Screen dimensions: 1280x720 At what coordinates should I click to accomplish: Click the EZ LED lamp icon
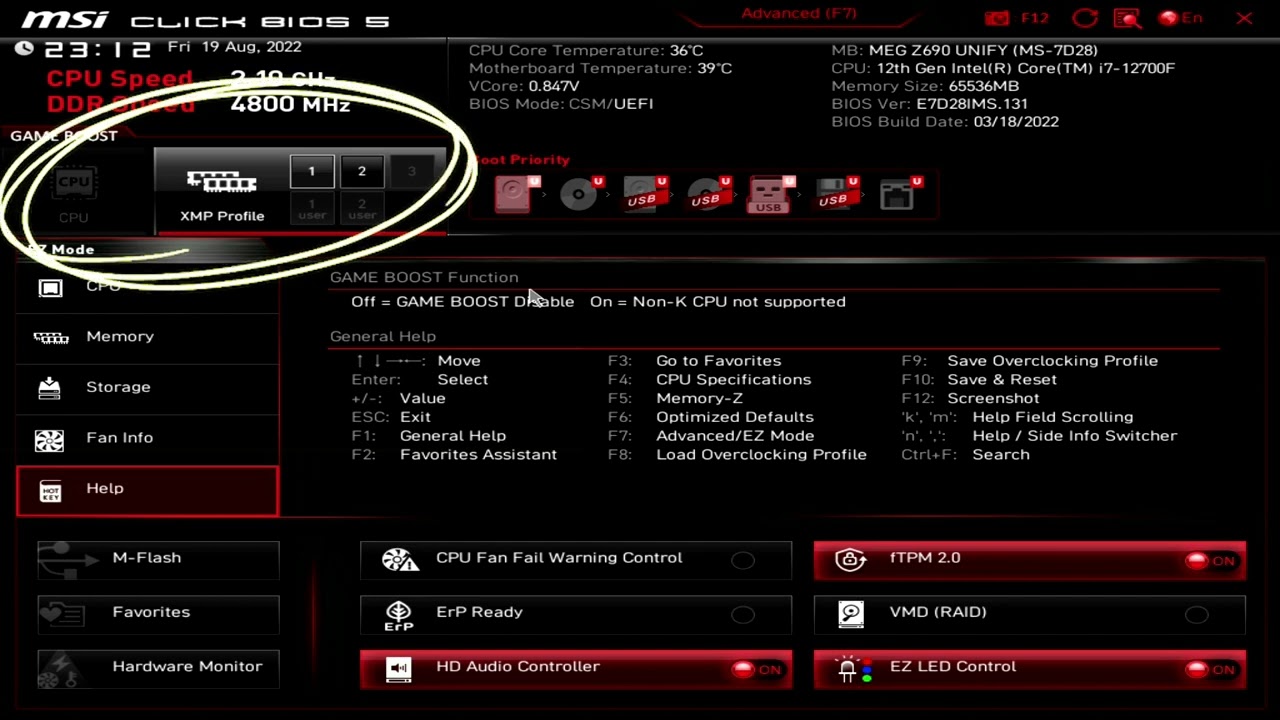pos(852,669)
